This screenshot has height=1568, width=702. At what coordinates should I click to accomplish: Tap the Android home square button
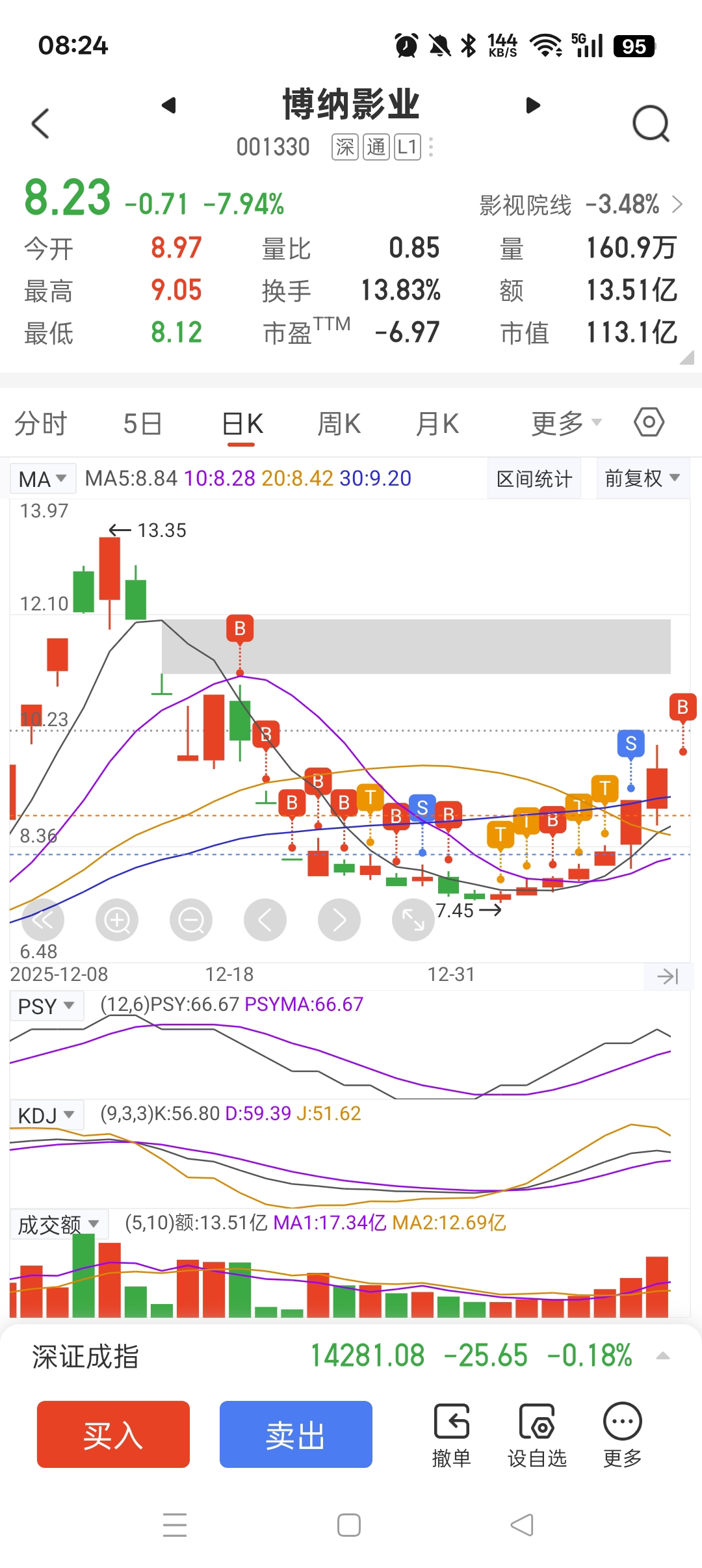tap(349, 1525)
